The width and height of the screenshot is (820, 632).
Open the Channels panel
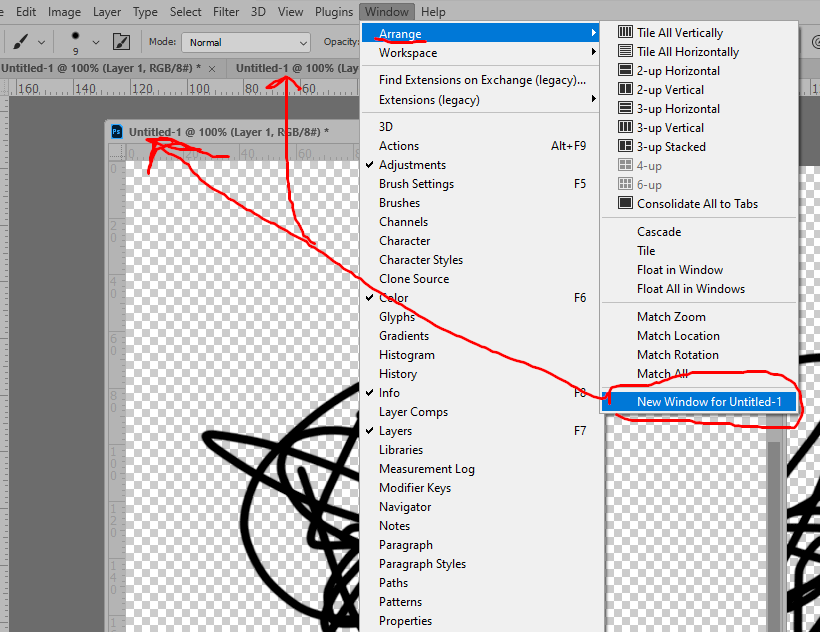pos(480,222)
